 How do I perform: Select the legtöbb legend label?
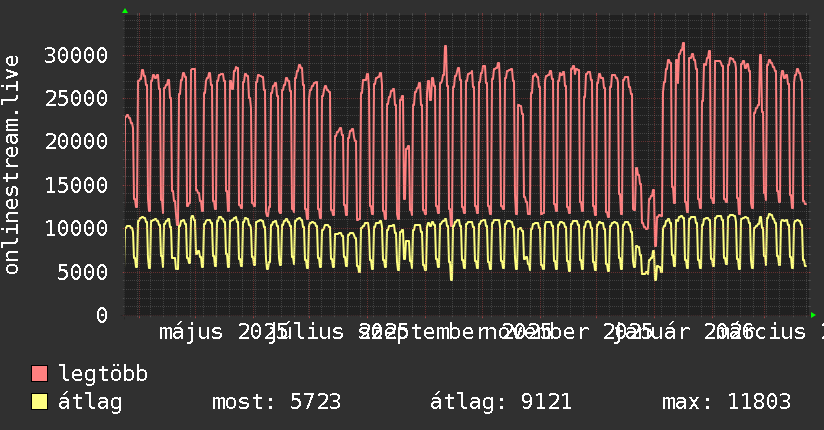point(103,374)
